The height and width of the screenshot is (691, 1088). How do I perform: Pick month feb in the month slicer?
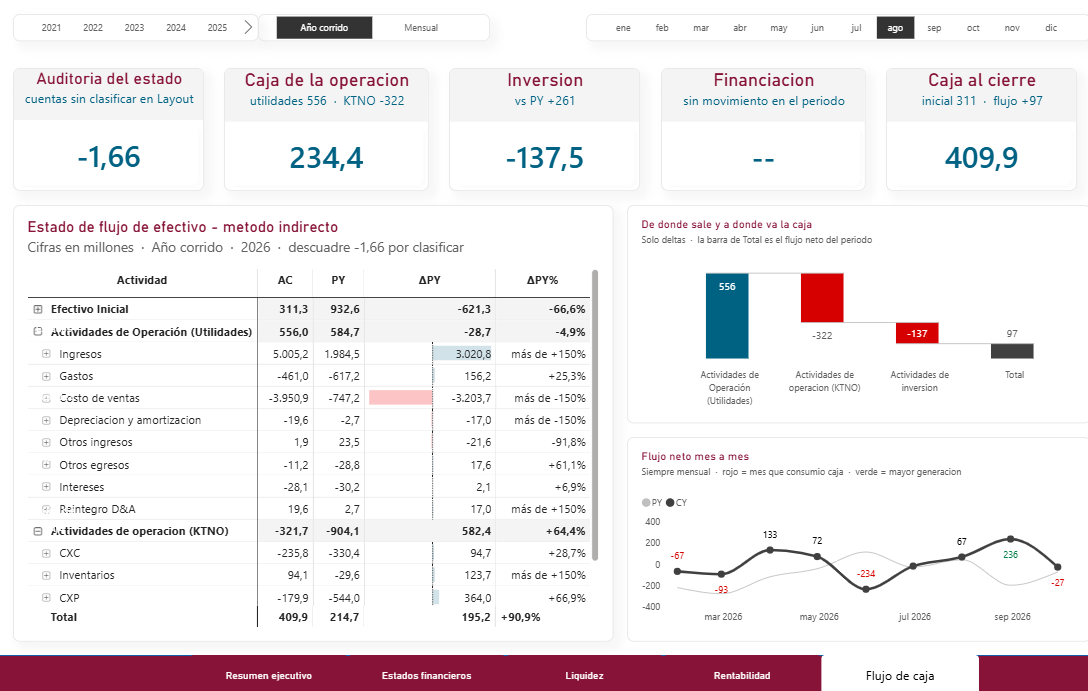[662, 28]
